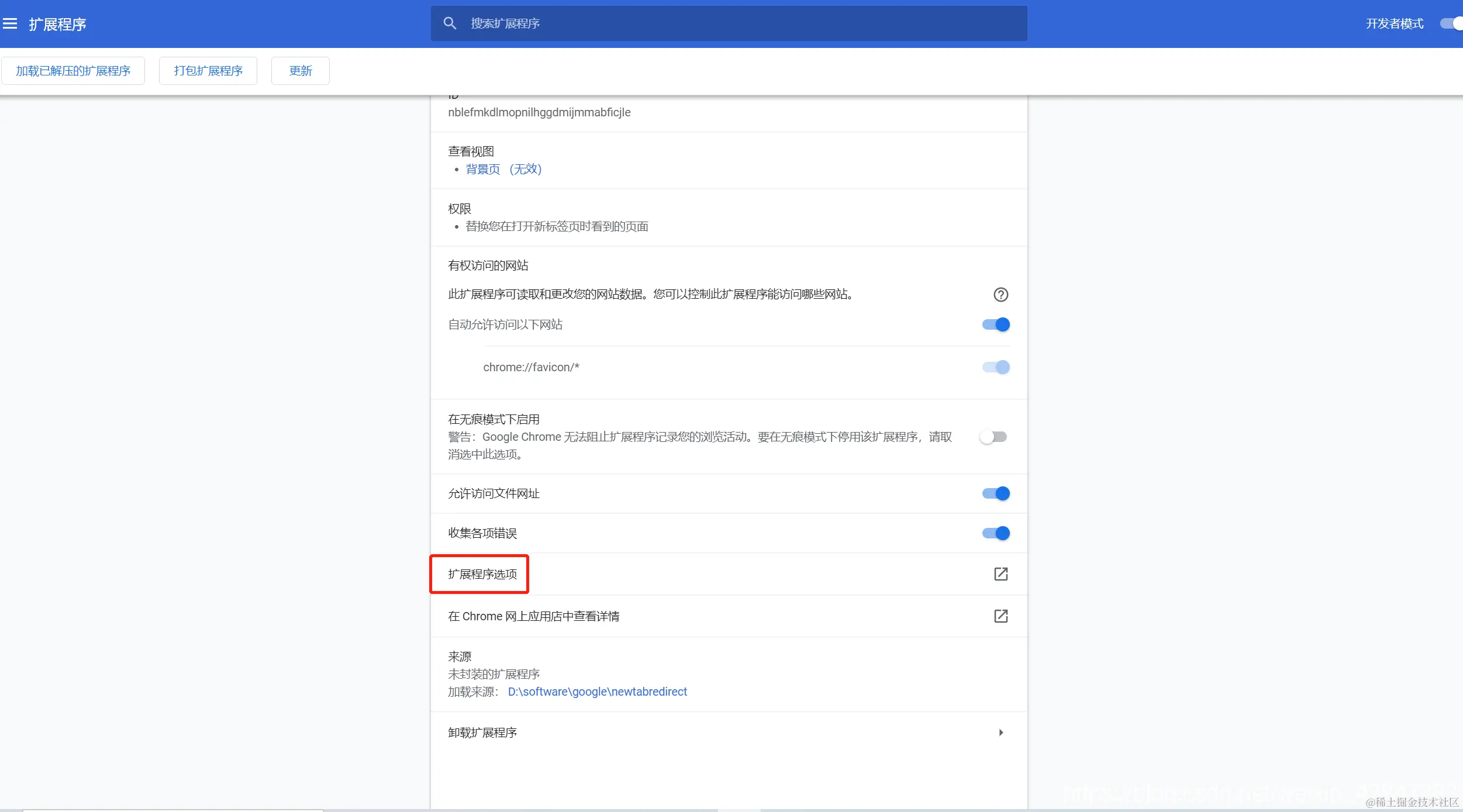Open D:\software\google\newtabredirect source path link

pos(597,692)
